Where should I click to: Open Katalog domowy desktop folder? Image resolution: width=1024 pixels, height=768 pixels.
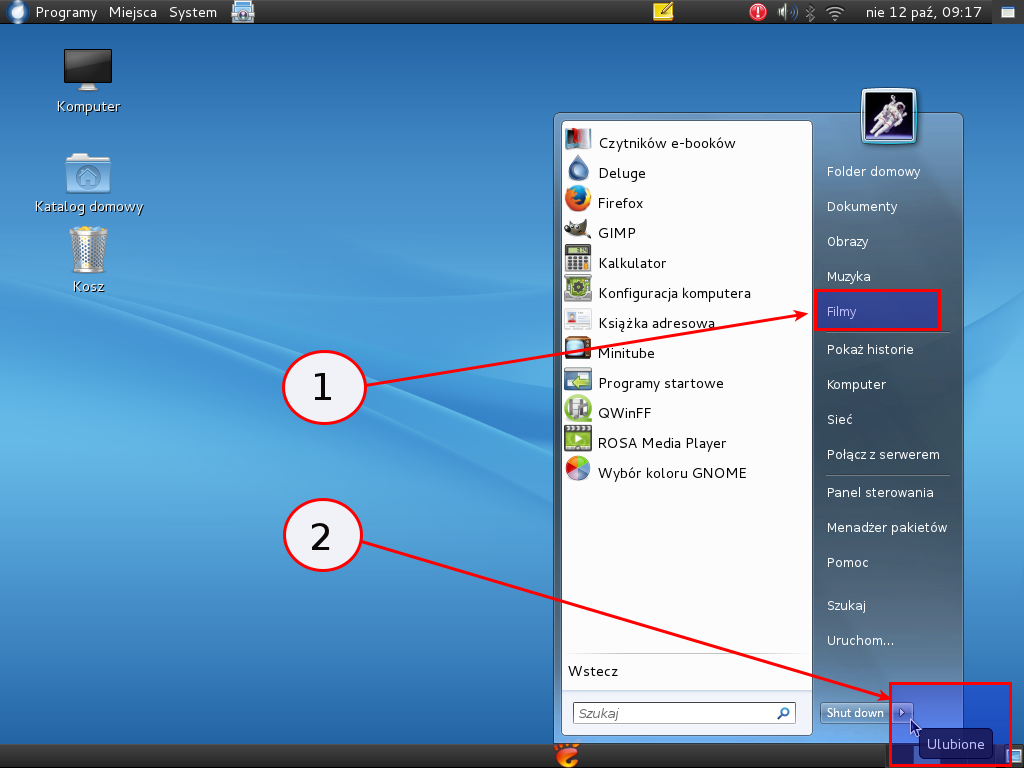click(x=88, y=173)
